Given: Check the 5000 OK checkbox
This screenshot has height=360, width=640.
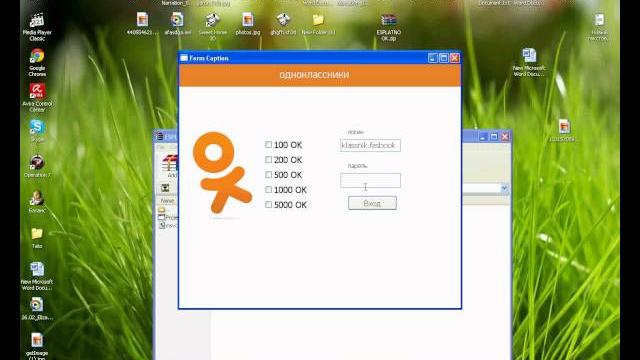Looking at the screenshot, I should [269, 205].
